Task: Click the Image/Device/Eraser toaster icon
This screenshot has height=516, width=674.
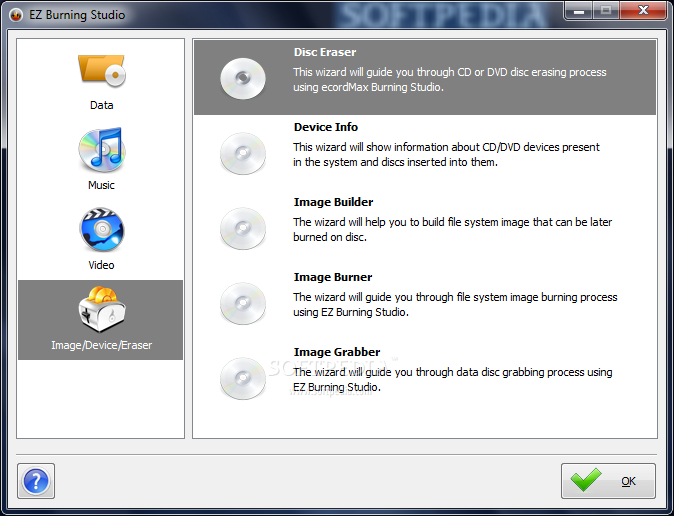Action: tap(101, 309)
